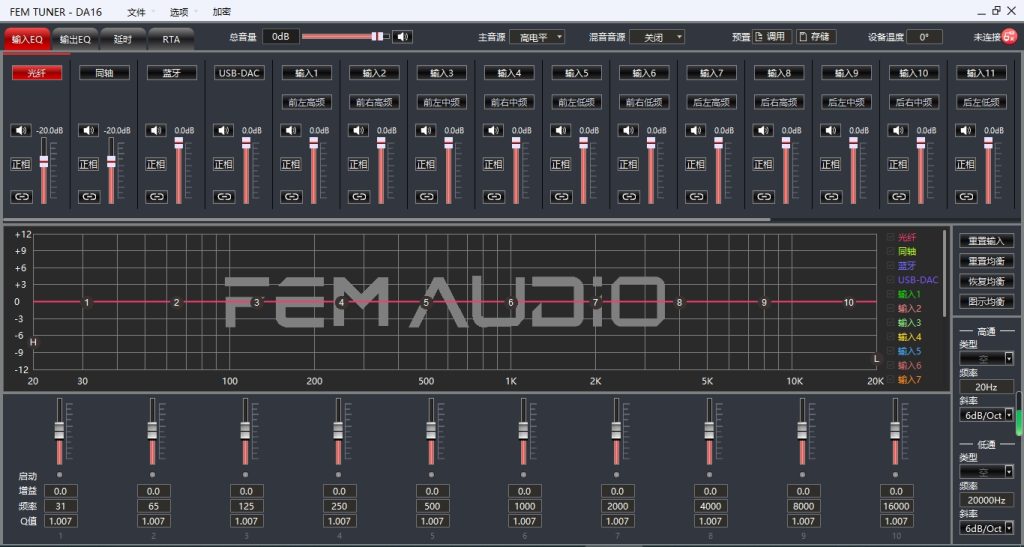
Task: Click the 1000 Hz band gain slider
Action: click(x=523, y=431)
